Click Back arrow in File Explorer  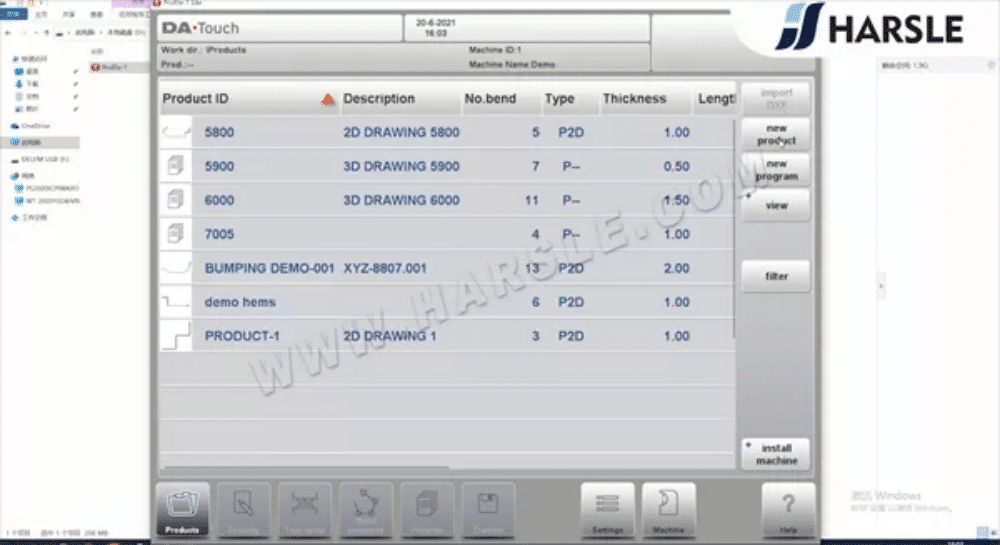(x=8, y=33)
